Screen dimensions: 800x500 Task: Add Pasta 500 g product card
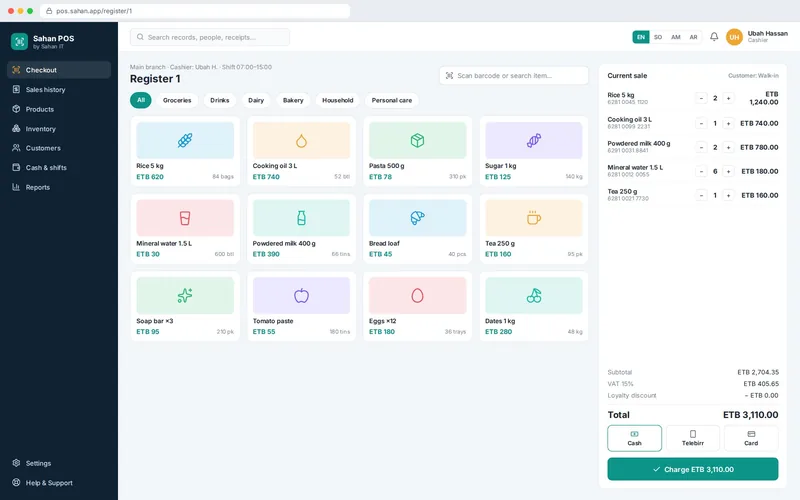(417, 151)
